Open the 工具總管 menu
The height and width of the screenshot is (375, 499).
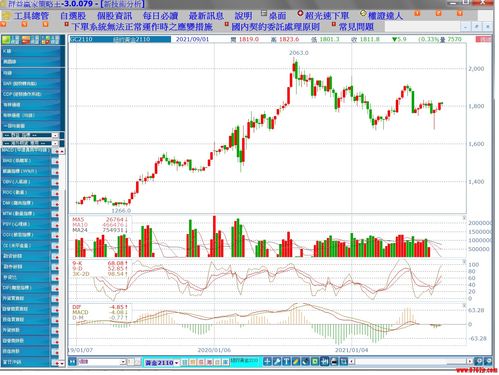31,16
